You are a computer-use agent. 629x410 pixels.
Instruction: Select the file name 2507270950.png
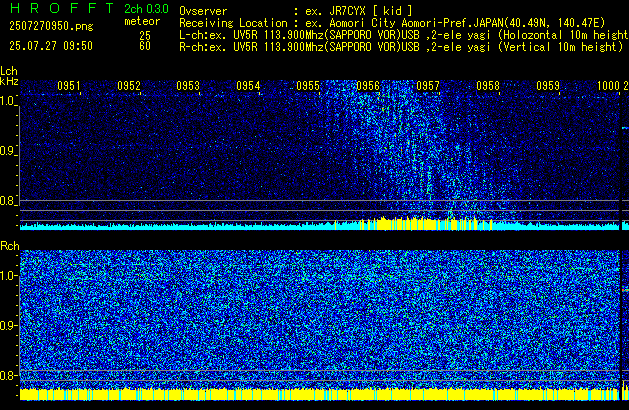[x=51, y=26]
